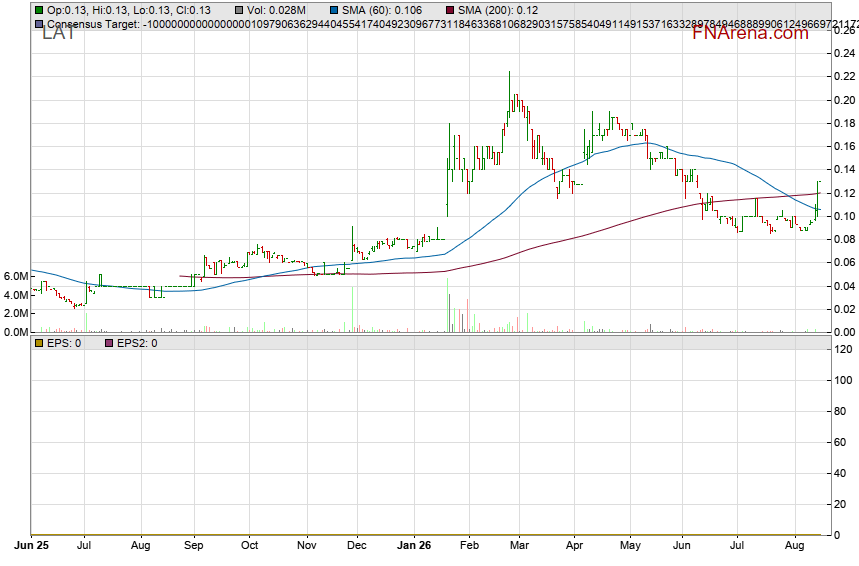Screen dimensions: 859x566
Task: Click the 'May' date axis label
Action: (631, 545)
